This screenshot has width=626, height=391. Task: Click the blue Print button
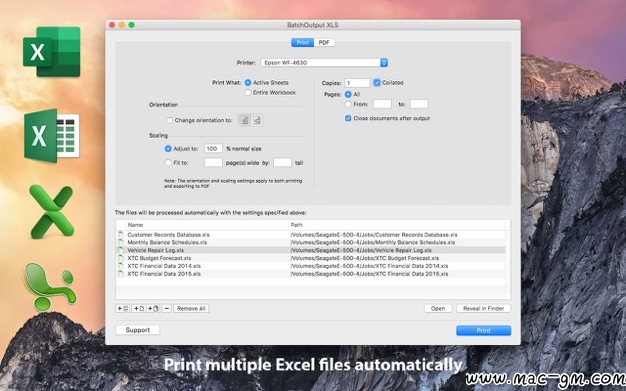click(483, 330)
